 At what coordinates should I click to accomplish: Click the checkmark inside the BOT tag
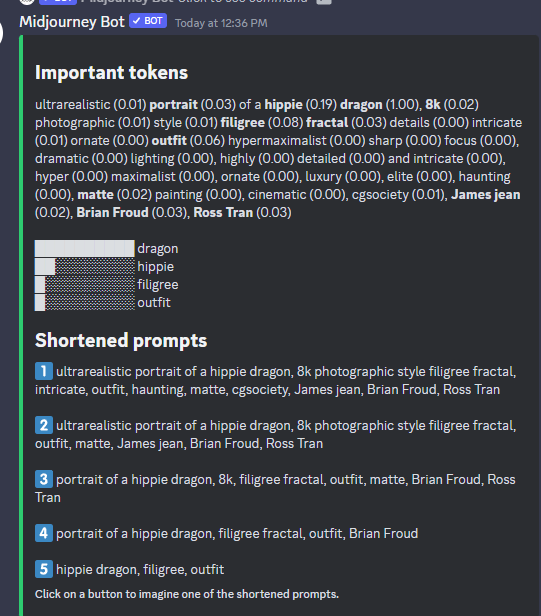click(136, 21)
